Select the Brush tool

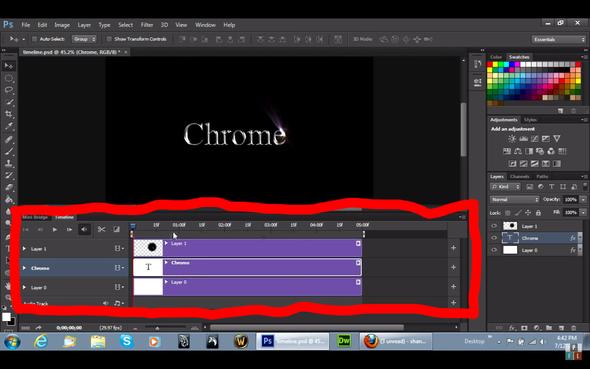click(x=9, y=152)
